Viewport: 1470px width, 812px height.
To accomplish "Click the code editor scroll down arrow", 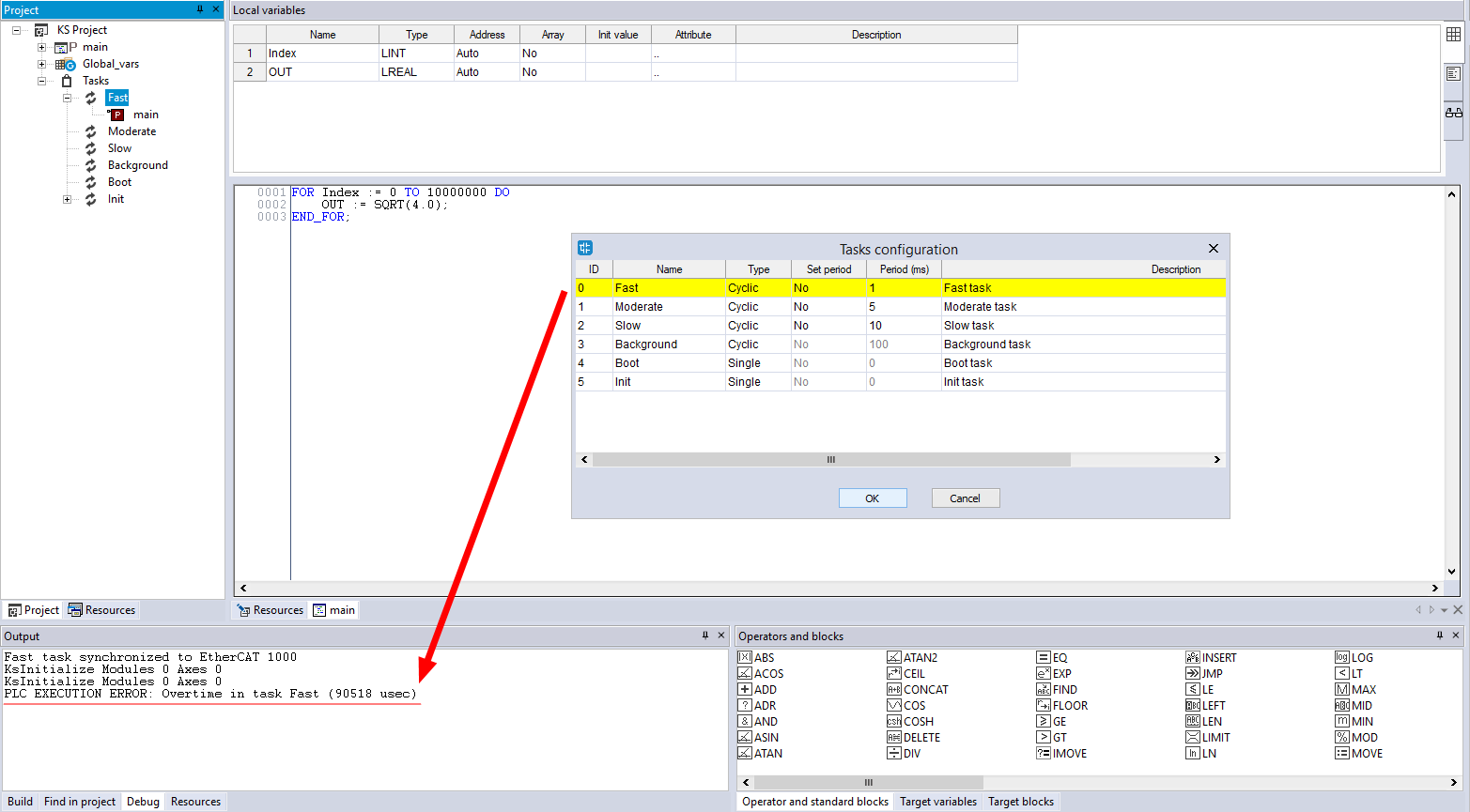I will click(x=1452, y=572).
